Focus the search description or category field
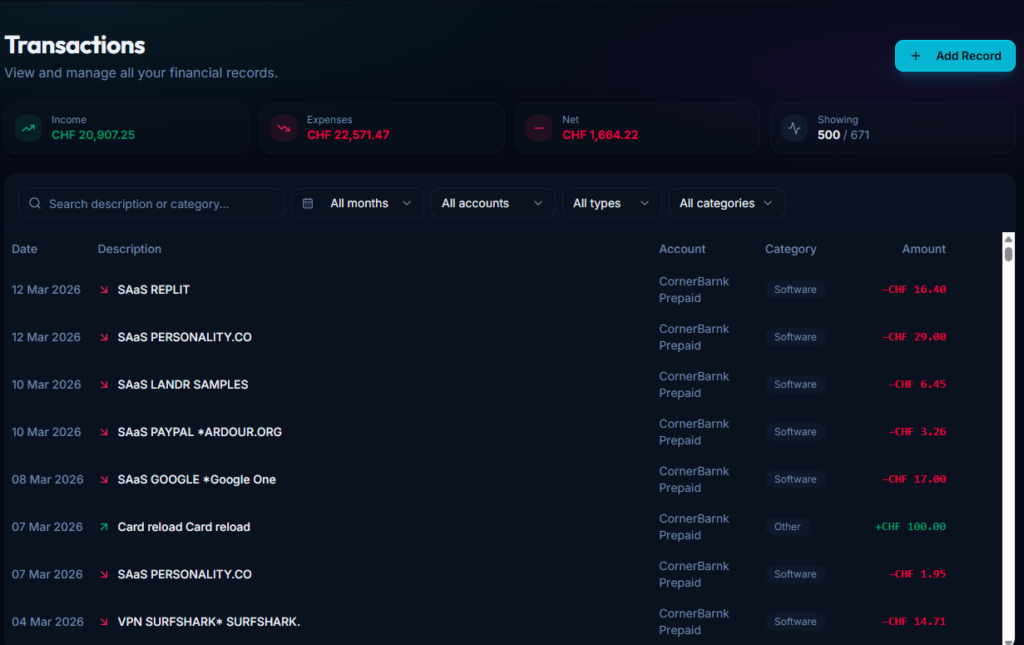This screenshot has height=645, width=1024. [160, 204]
